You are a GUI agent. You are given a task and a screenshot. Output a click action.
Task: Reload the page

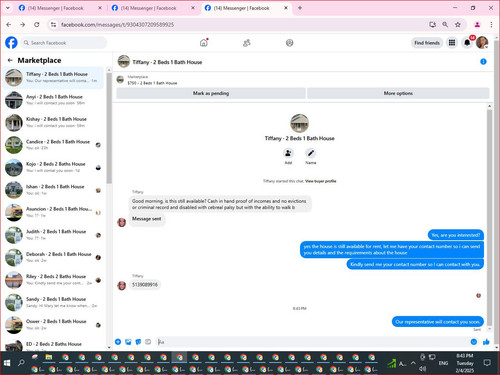[x=37, y=24]
